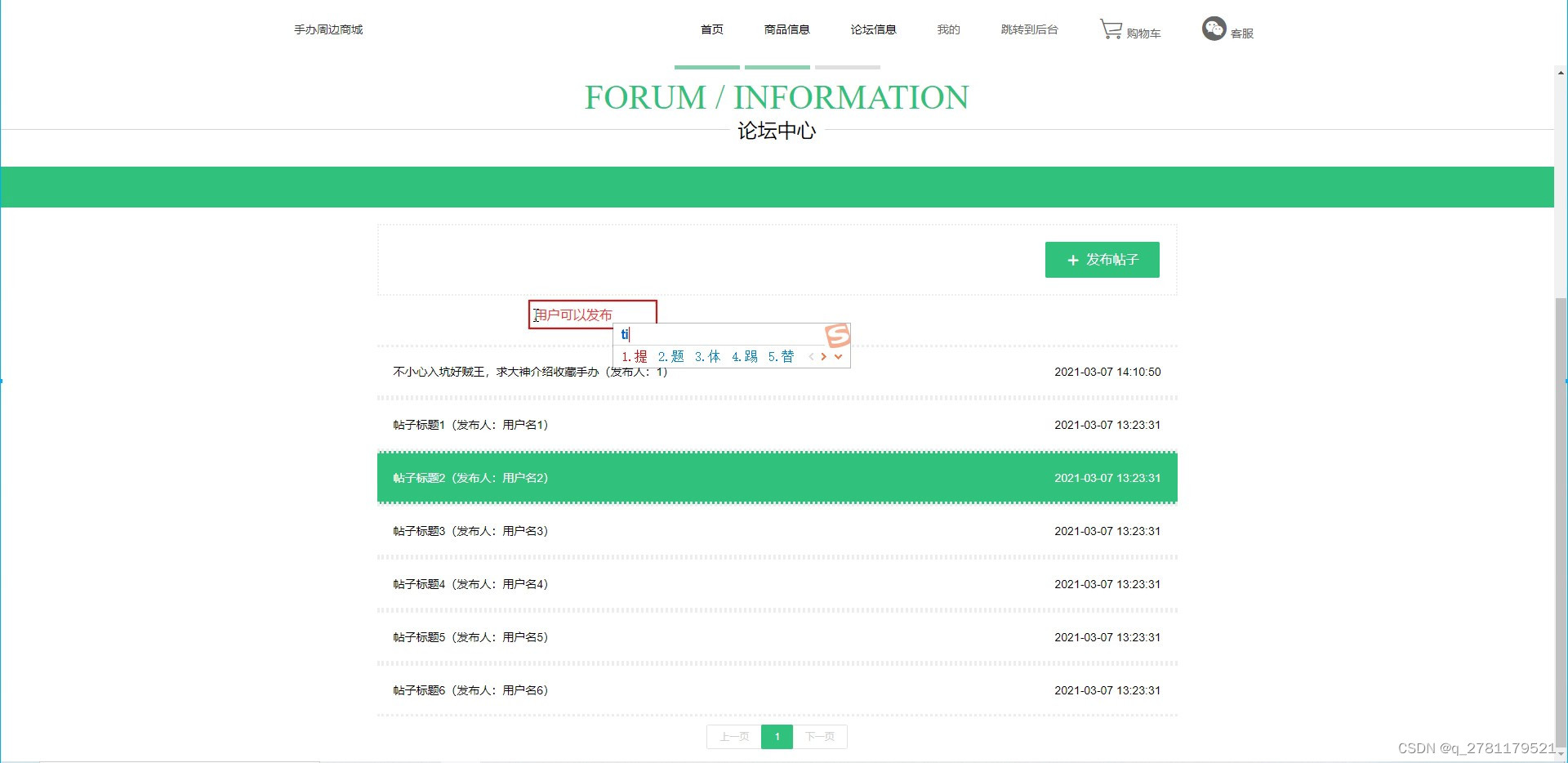The width and height of the screenshot is (1568, 763).
Task: Open highlighted post 帖子标题2
Action: tap(777, 478)
